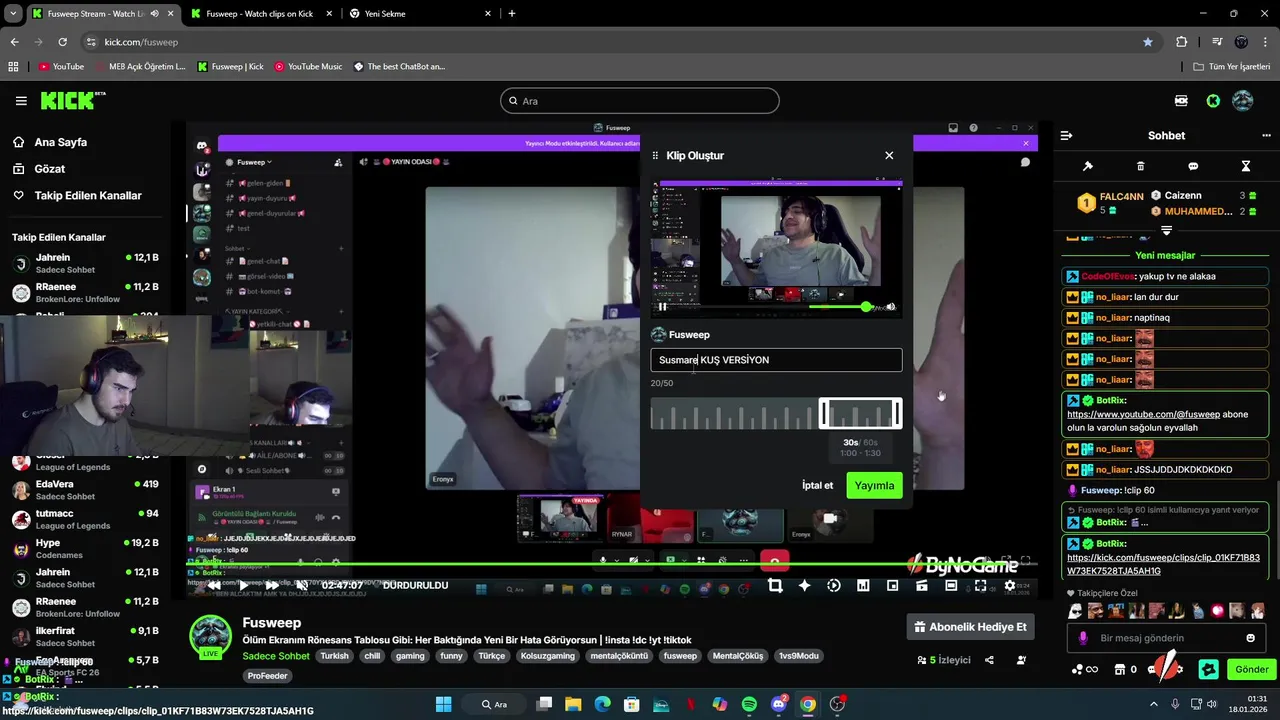Click the clip title input field
The height and width of the screenshot is (720, 1280).
pos(776,360)
